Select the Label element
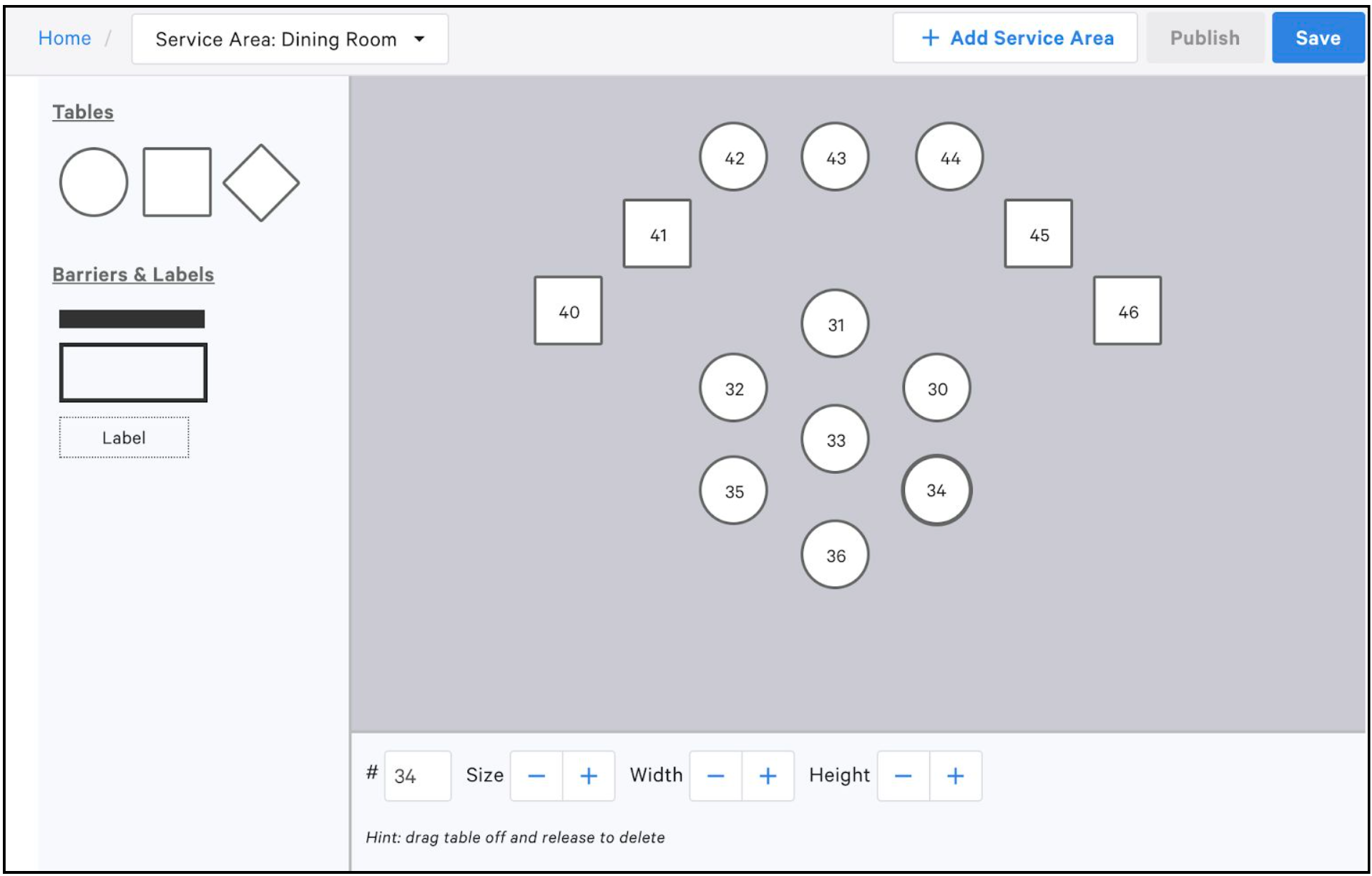1372x876 pixels. tap(123, 437)
